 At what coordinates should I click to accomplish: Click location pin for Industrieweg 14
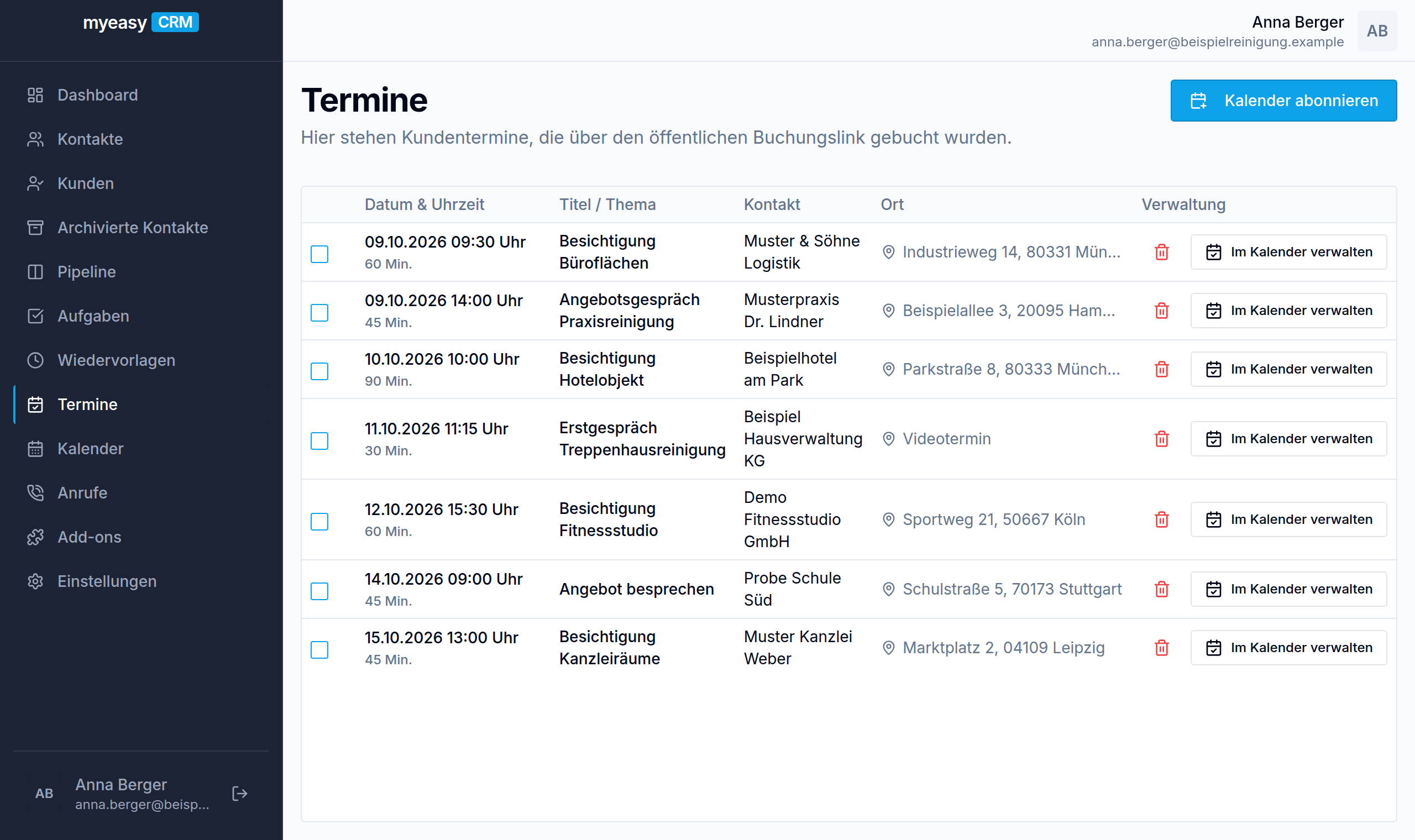[889, 252]
